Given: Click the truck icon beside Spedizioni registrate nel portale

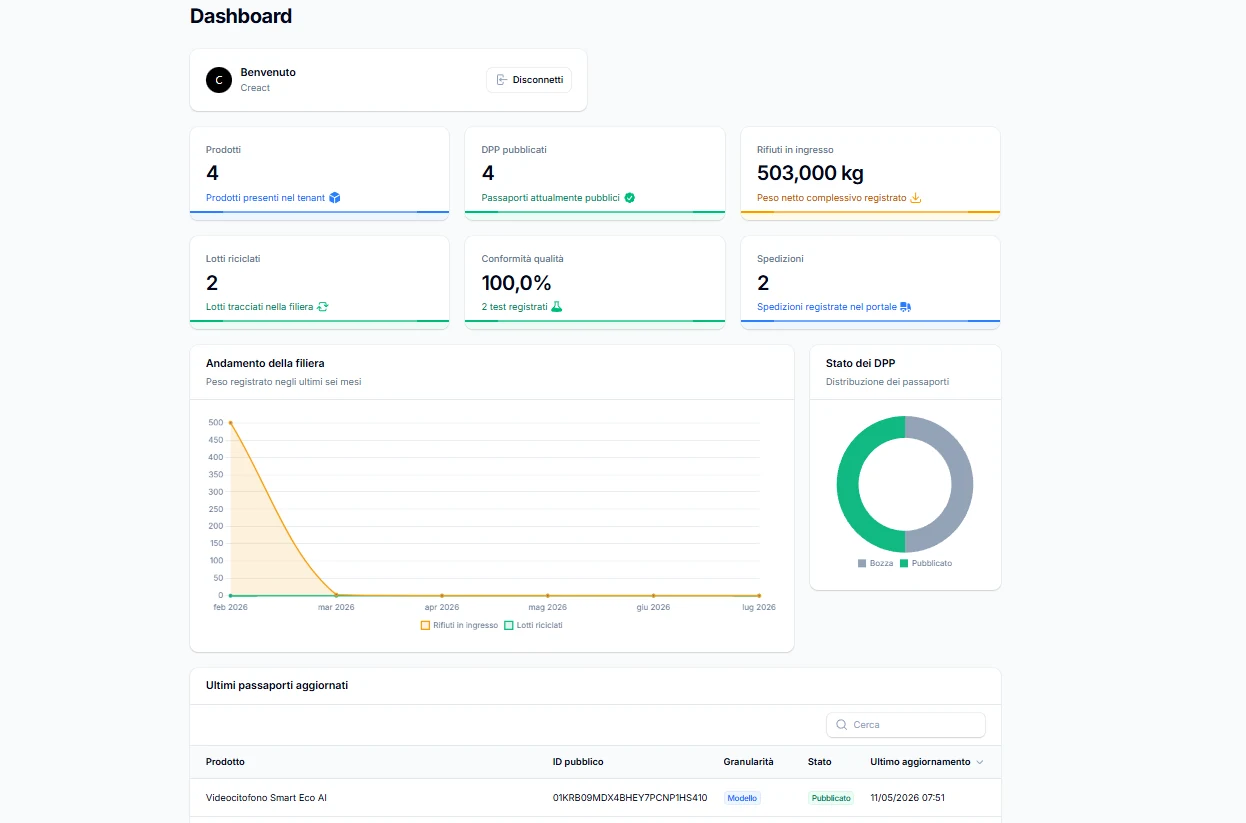Looking at the screenshot, I should tap(906, 307).
